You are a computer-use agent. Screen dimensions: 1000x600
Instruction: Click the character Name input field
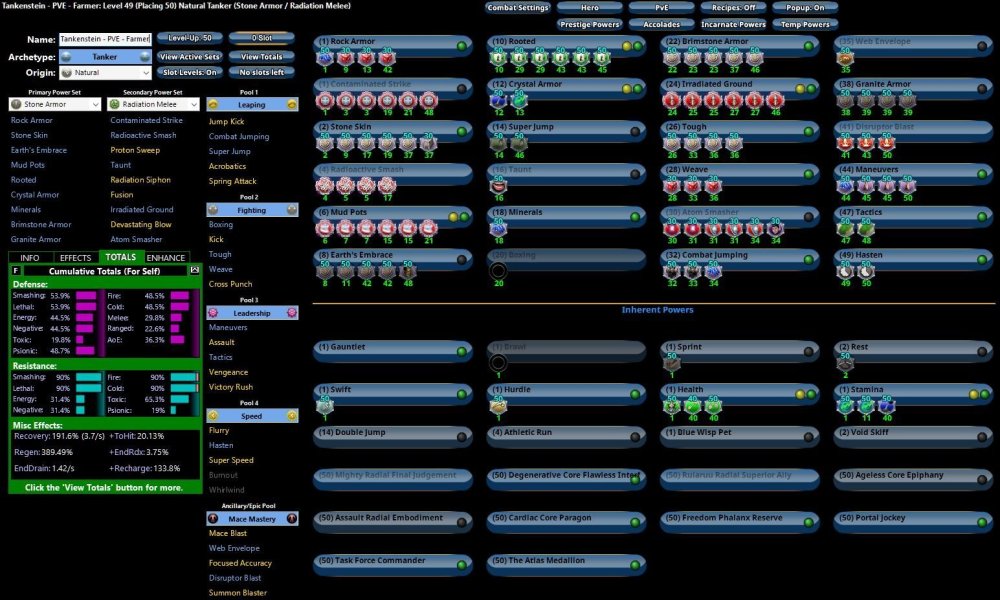105,39
